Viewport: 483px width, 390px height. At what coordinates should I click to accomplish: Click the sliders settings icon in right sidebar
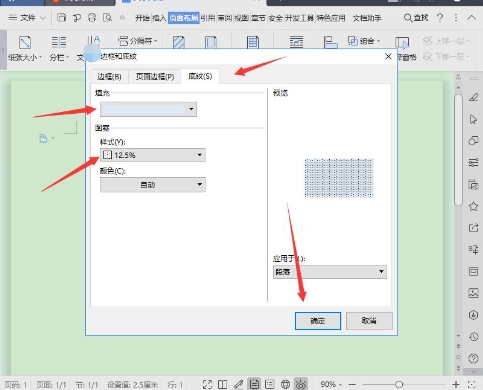point(473,162)
